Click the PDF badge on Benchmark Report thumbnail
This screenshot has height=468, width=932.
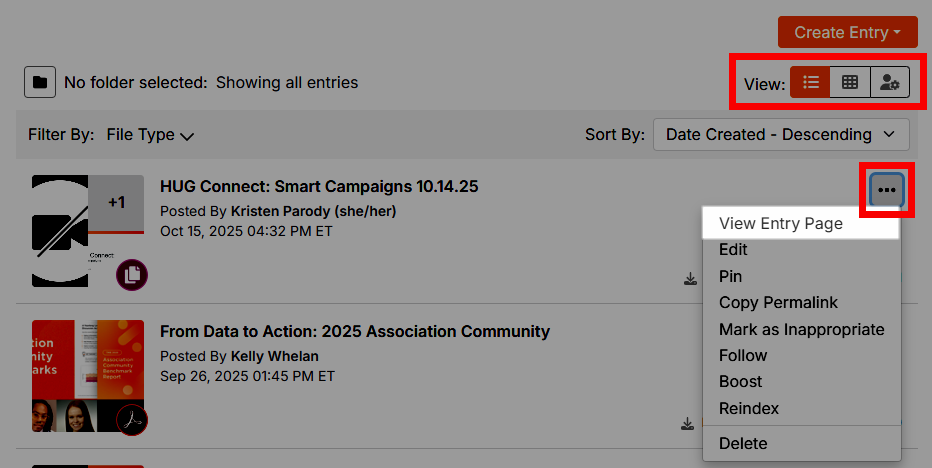coord(132,420)
